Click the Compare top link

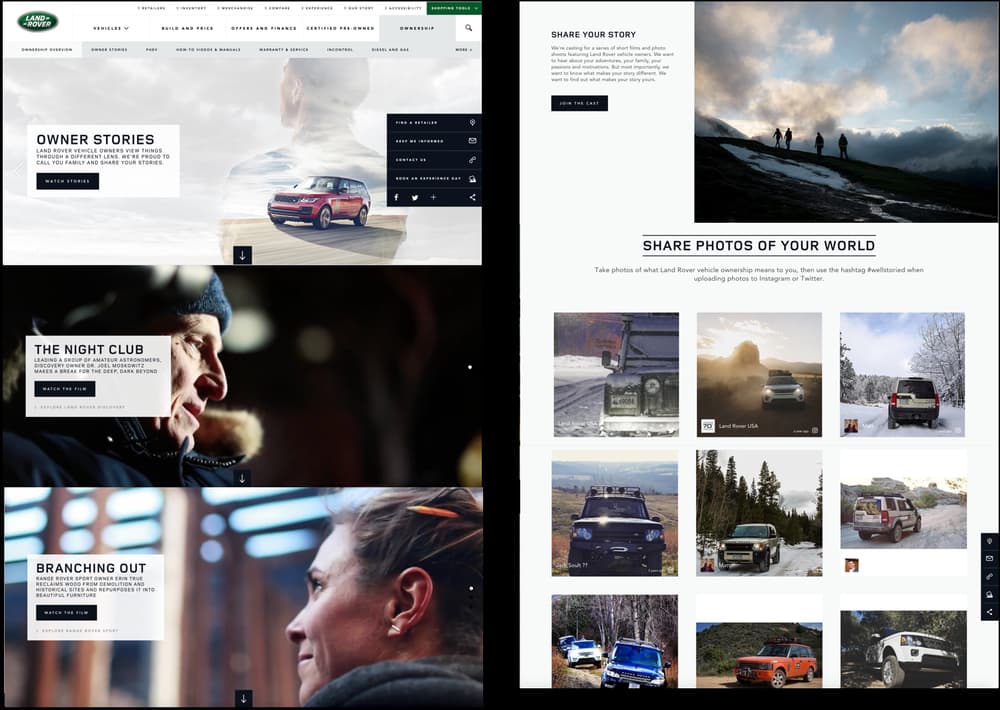276,8
